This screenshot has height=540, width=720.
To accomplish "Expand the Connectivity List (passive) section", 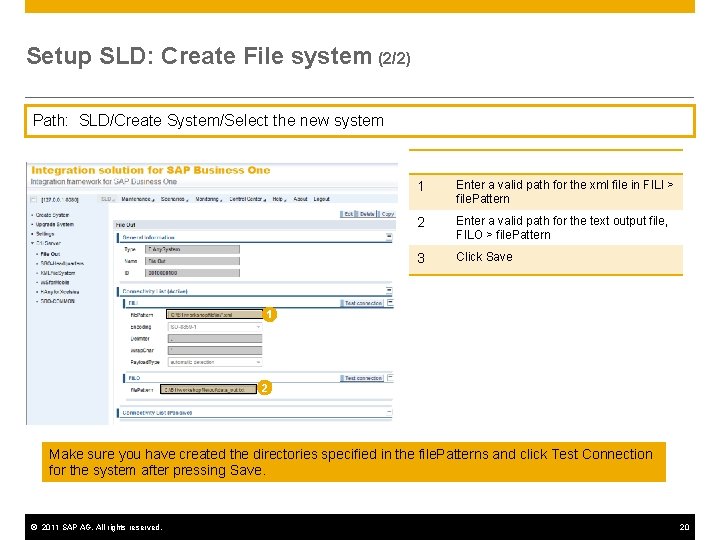I will pos(389,412).
